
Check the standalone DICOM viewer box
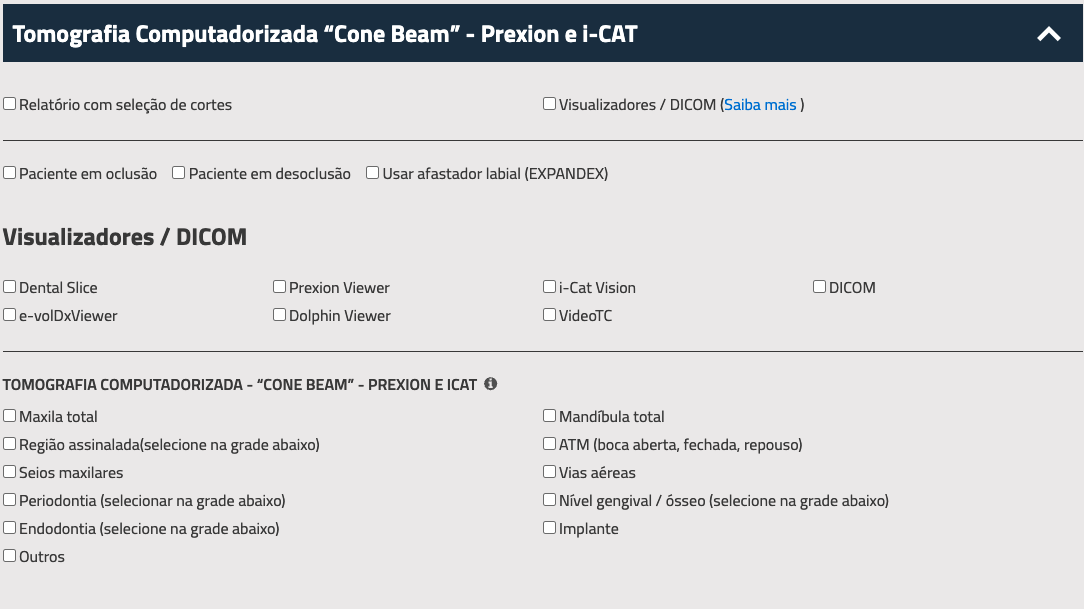click(x=819, y=287)
